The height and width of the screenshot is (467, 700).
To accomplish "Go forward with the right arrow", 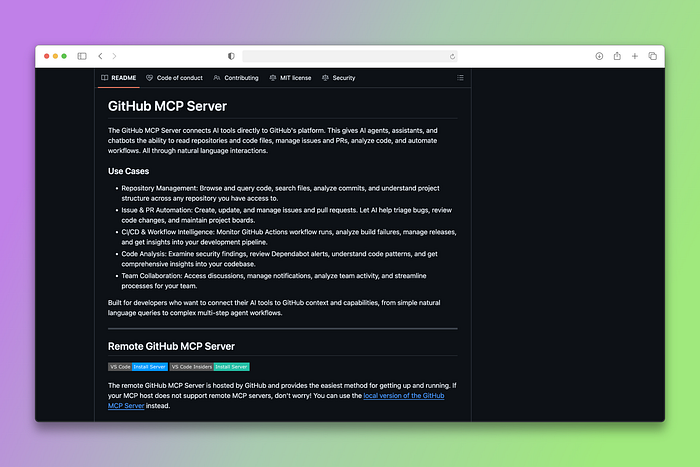I will 114,56.
